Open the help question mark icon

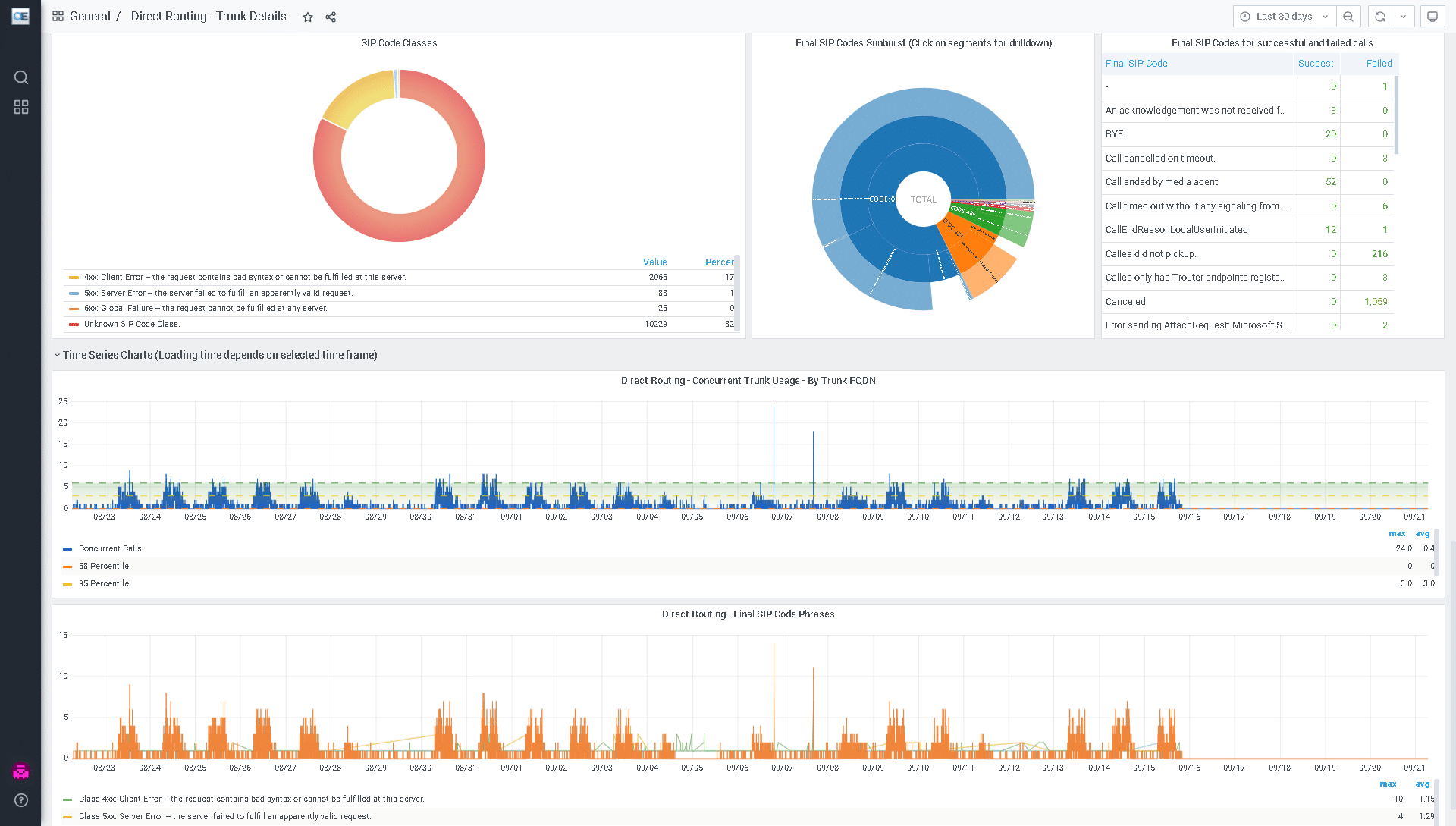click(21, 800)
